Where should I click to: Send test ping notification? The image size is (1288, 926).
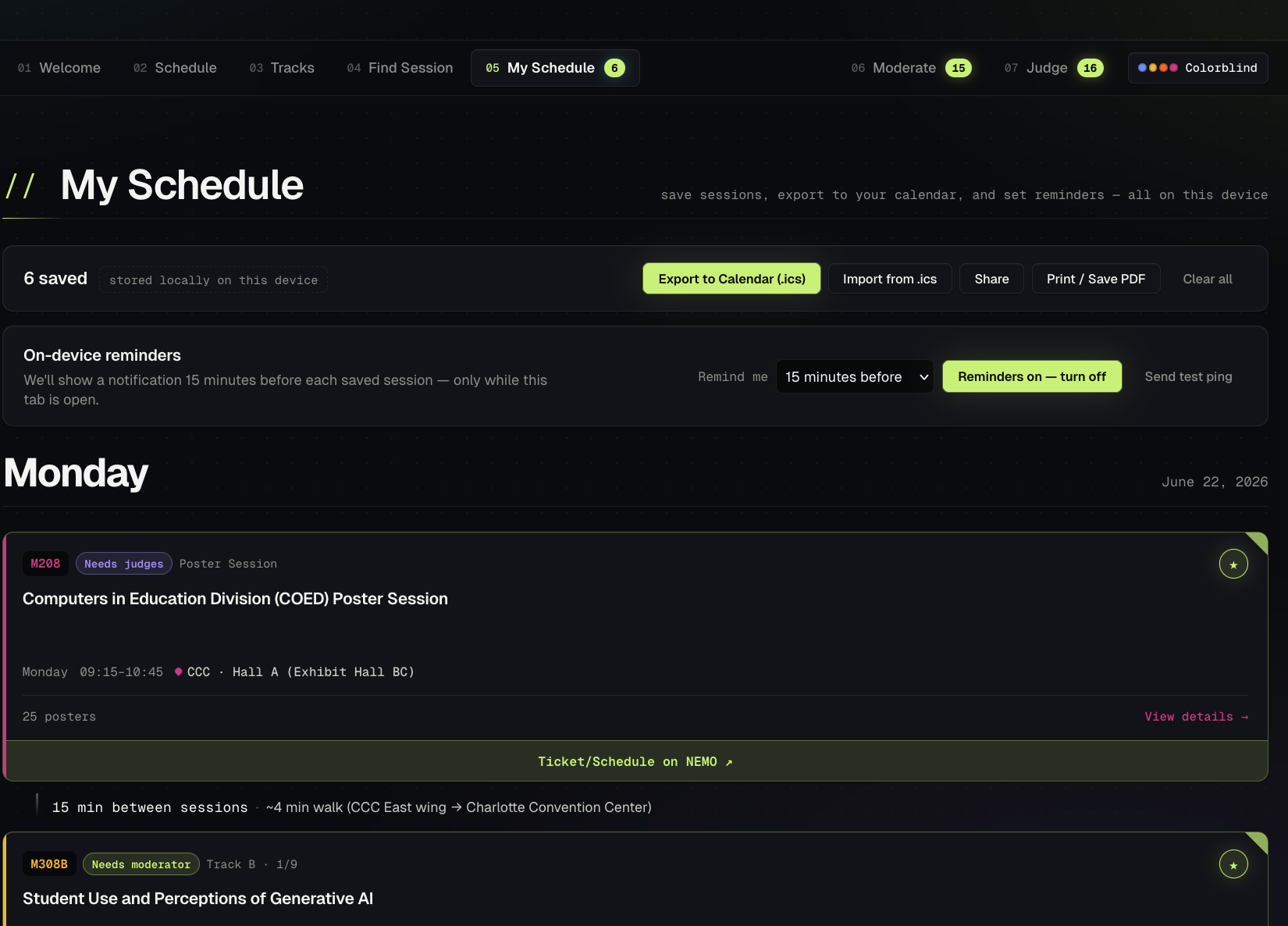[1188, 376]
